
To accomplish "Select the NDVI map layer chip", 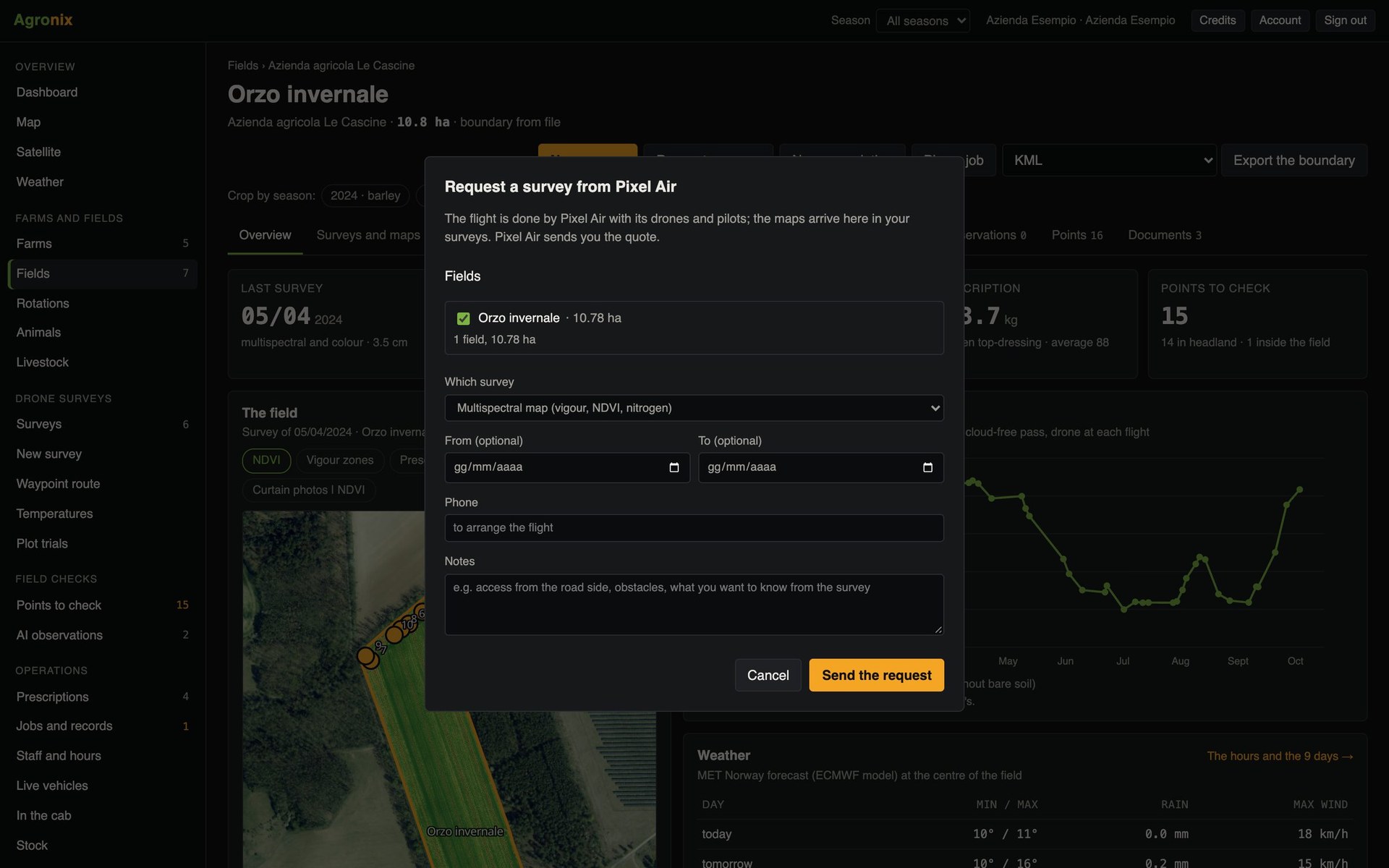I will pyautogui.click(x=266, y=460).
